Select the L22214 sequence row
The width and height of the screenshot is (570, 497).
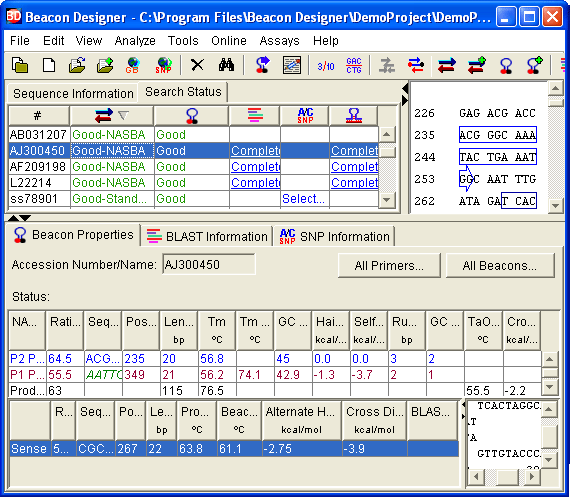pyautogui.click(x=193, y=183)
